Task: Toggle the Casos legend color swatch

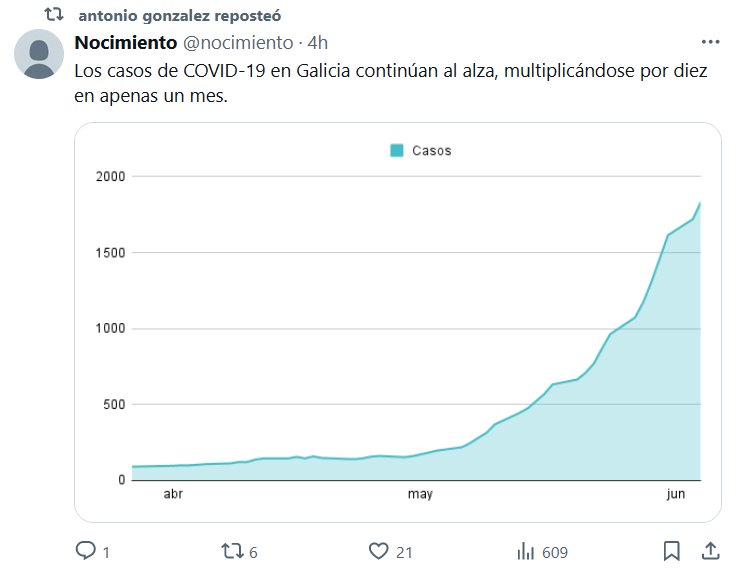Action: pyautogui.click(x=396, y=151)
